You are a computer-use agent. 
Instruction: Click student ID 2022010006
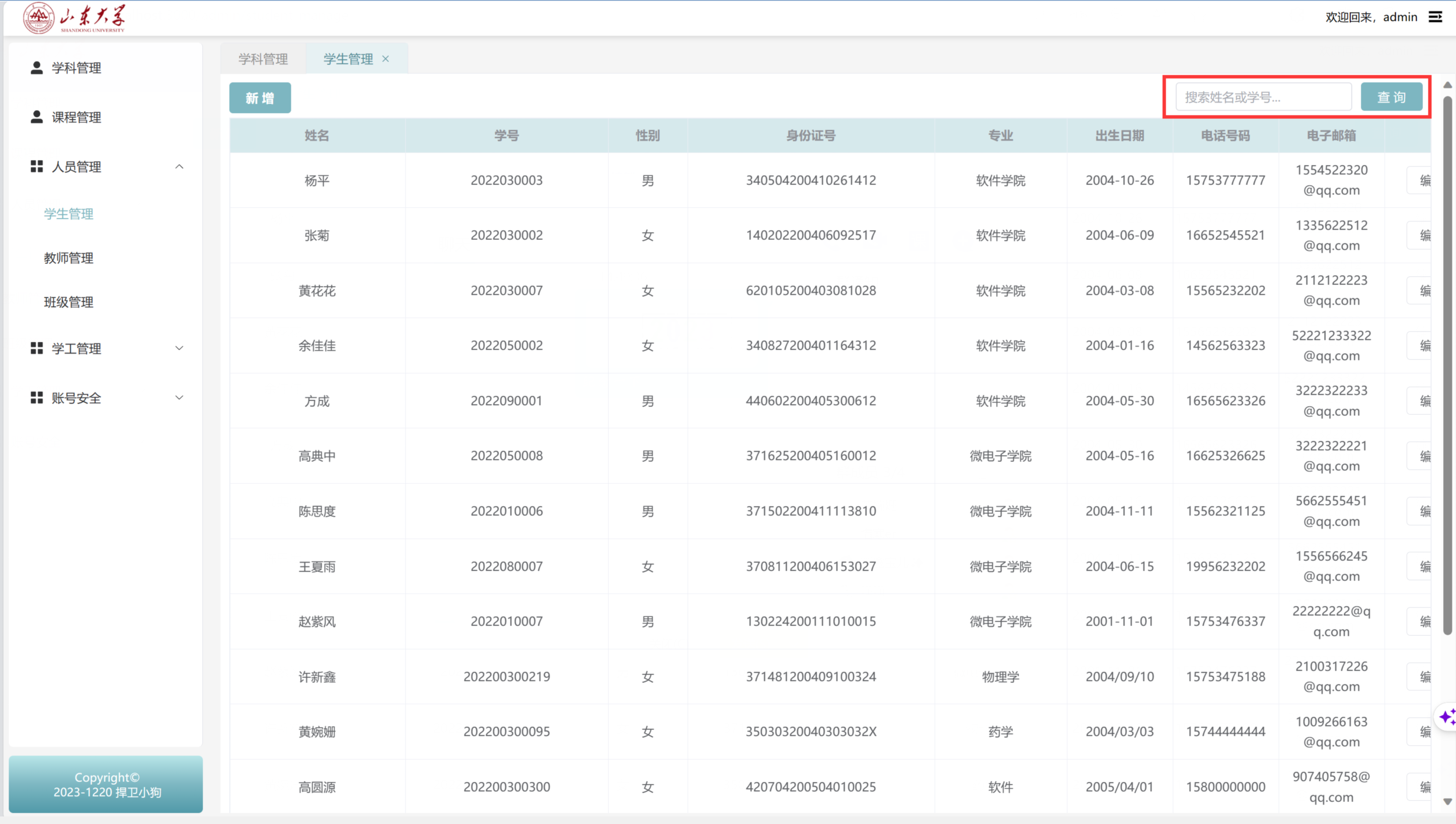click(x=507, y=511)
